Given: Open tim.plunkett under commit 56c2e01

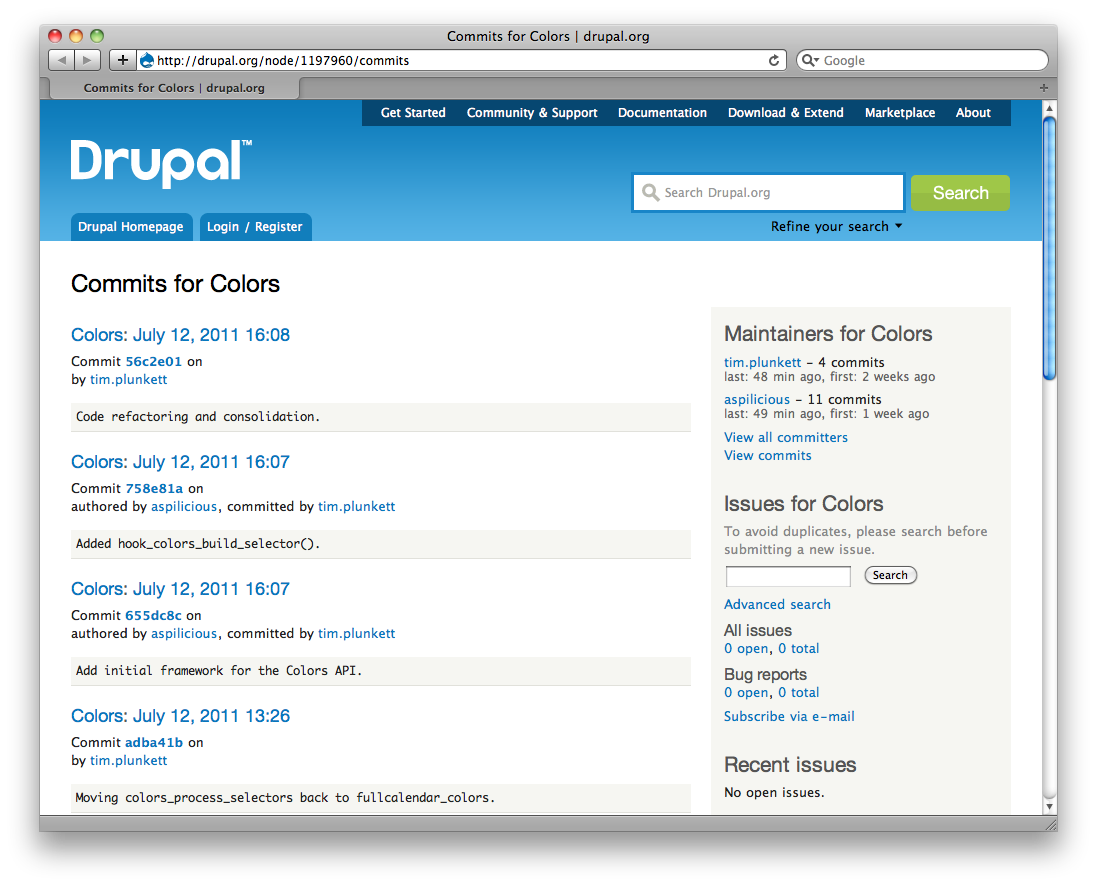Looking at the screenshot, I should click(129, 379).
